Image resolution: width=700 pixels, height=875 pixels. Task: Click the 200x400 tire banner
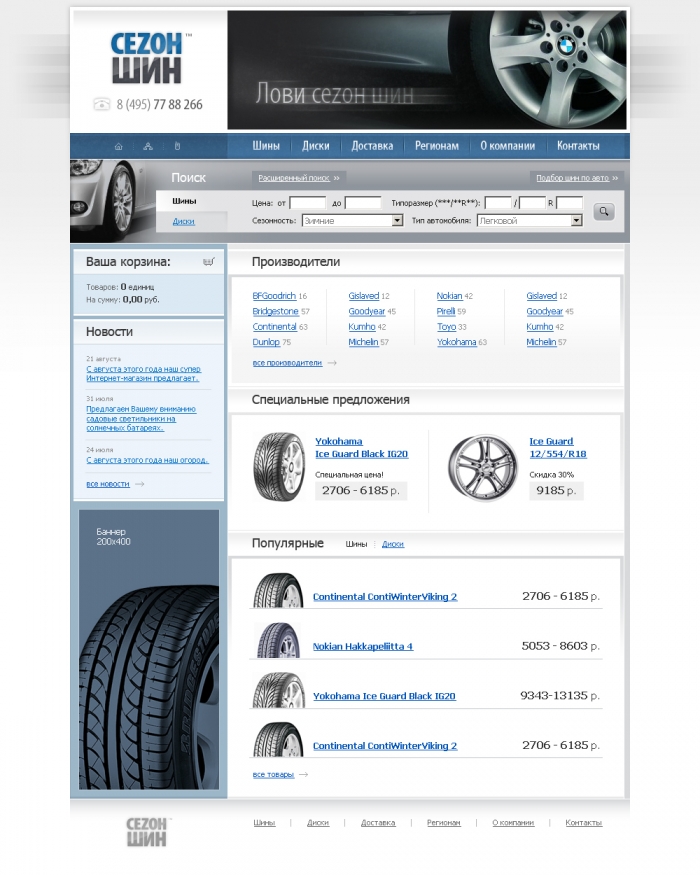pos(148,649)
